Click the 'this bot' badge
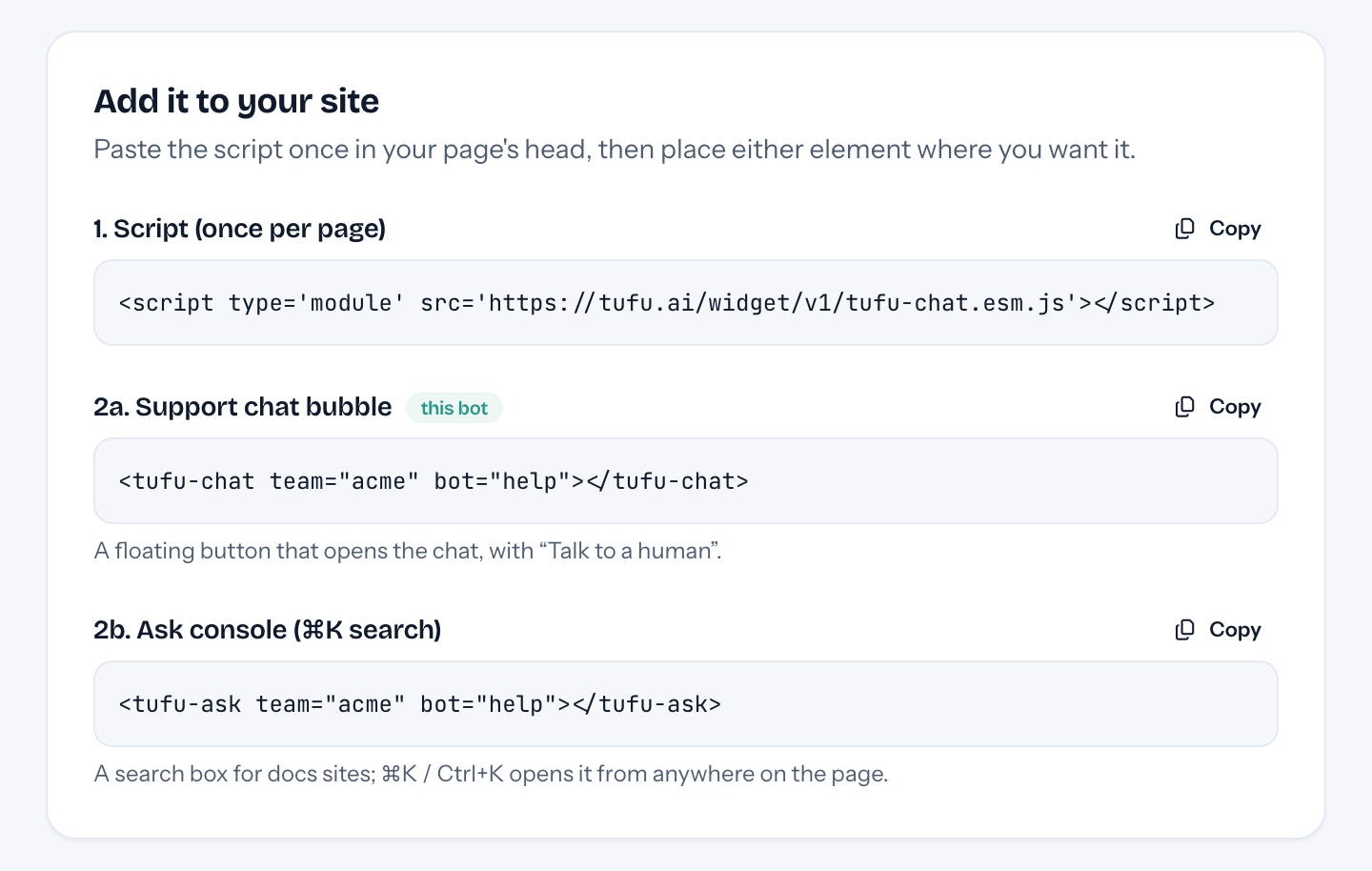1372x871 pixels. (x=454, y=408)
